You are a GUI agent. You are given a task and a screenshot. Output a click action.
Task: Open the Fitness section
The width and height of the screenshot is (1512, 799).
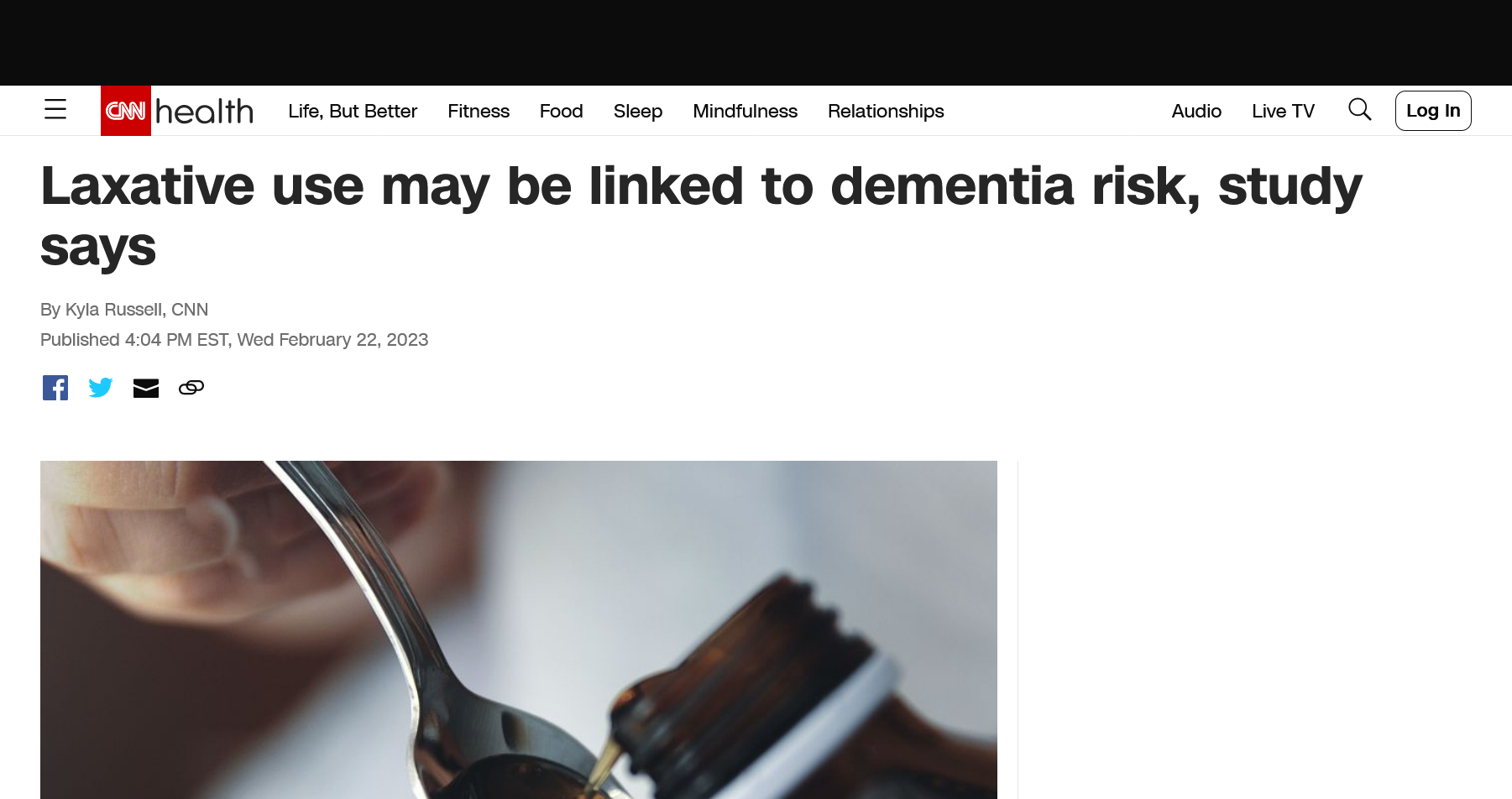(x=479, y=111)
